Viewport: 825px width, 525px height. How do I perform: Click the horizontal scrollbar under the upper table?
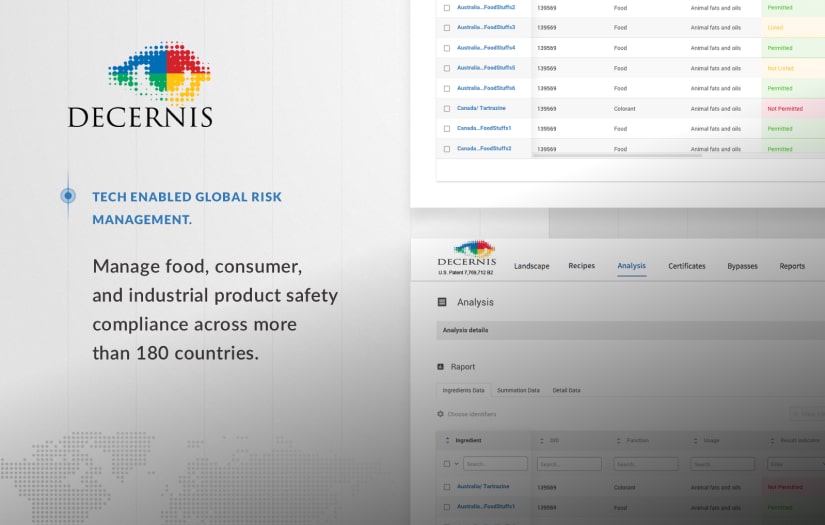pyautogui.click(x=617, y=155)
